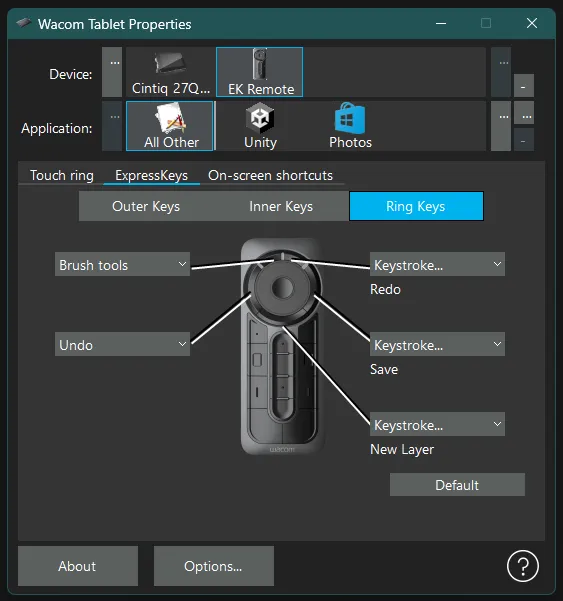Screen dimensions: 563x601
Task: Choose the Unity application icon
Action: click(260, 126)
